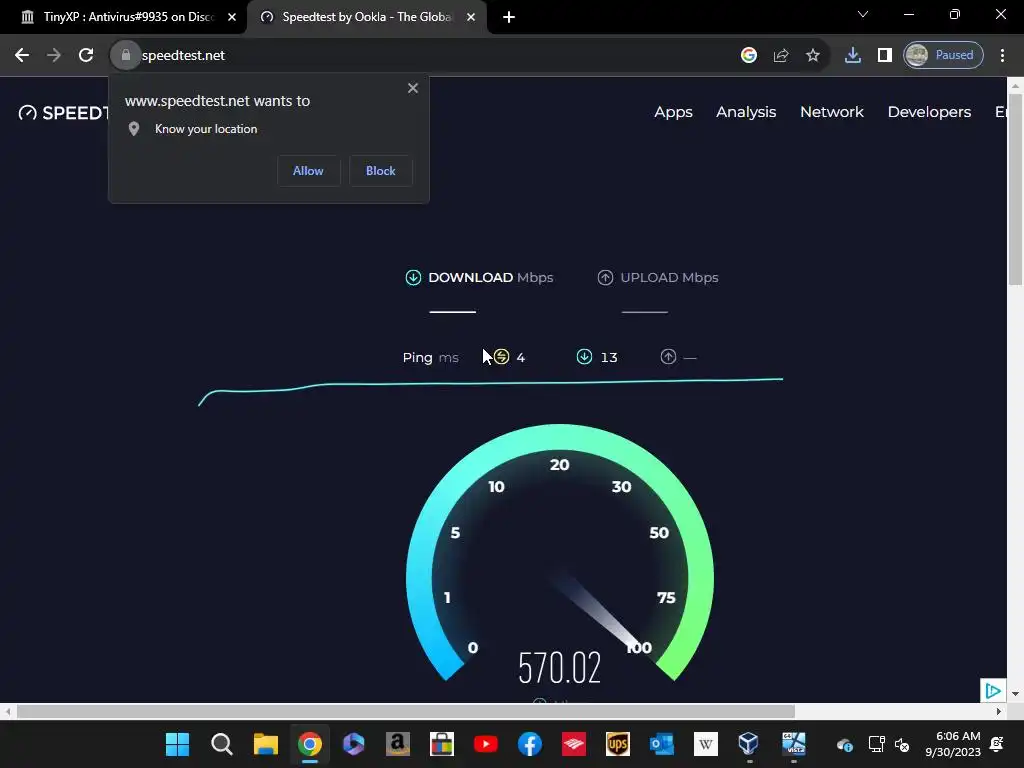Click the idle ping latency icon

point(502,357)
